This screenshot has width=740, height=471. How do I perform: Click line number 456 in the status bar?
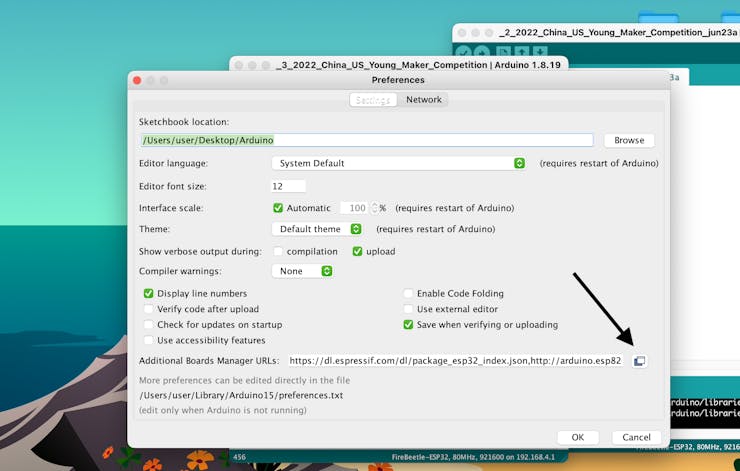coord(239,457)
